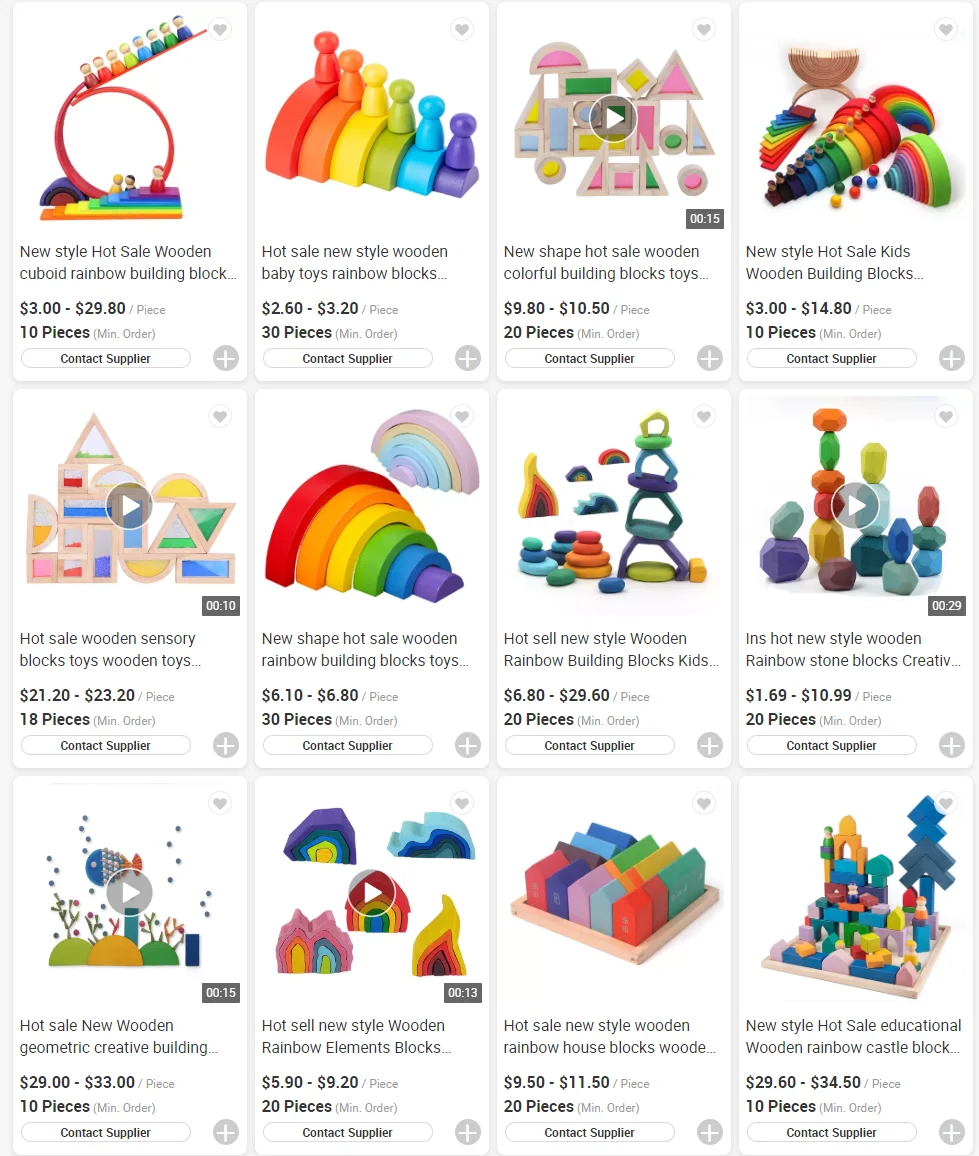Image resolution: width=979 pixels, height=1156 pixels.
Task: Favorite the cuboid rainbow building block heart icon
Action: coord(220,29)
